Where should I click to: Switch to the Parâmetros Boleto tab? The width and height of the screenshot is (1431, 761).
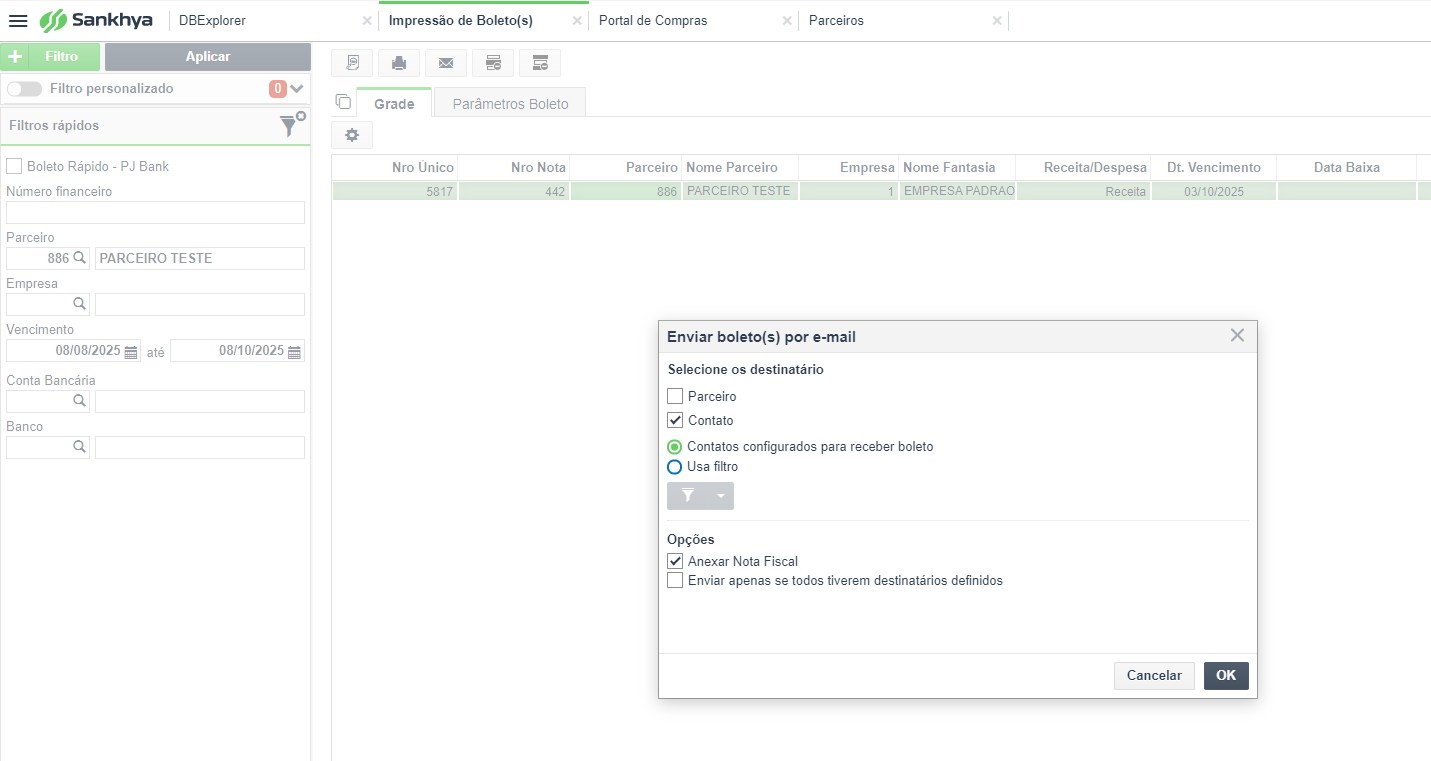(x=510, y=104)
